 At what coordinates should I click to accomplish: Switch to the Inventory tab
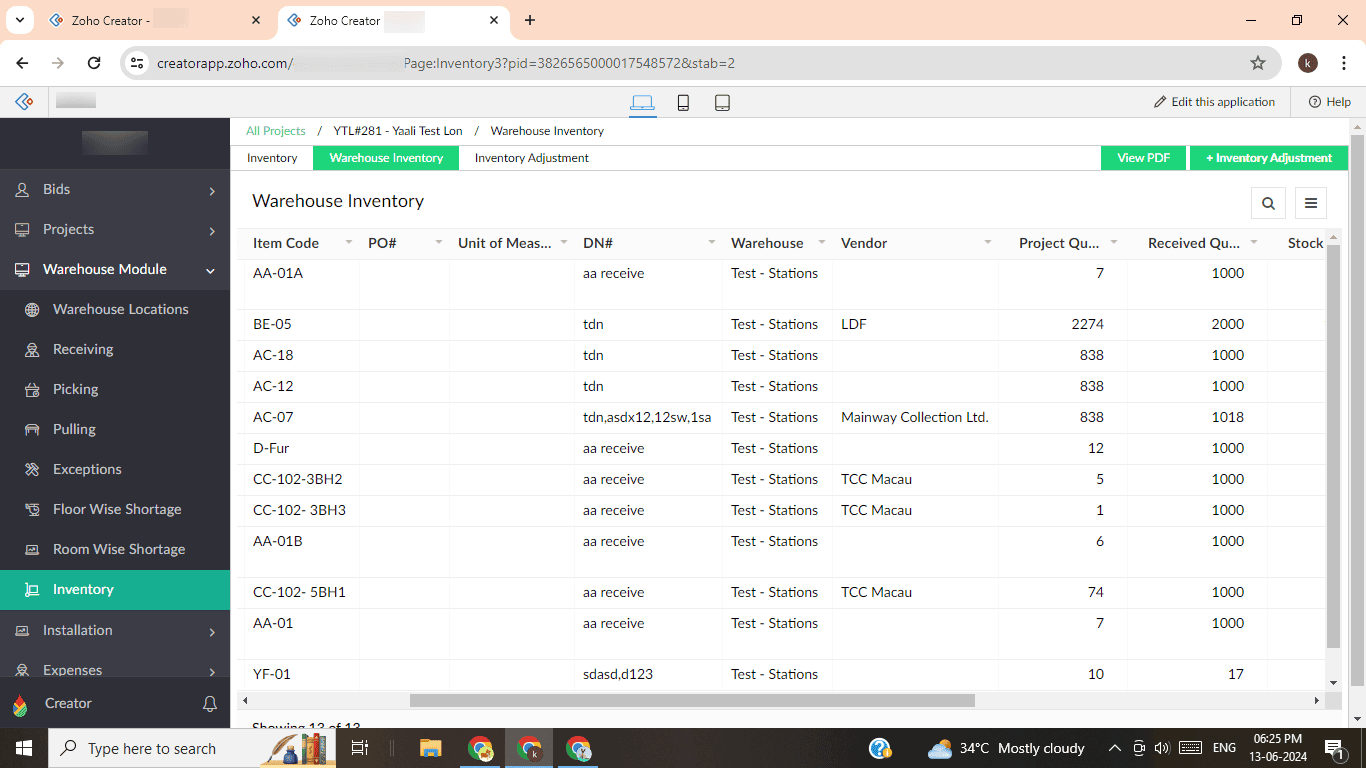click(x=271, y=157)
